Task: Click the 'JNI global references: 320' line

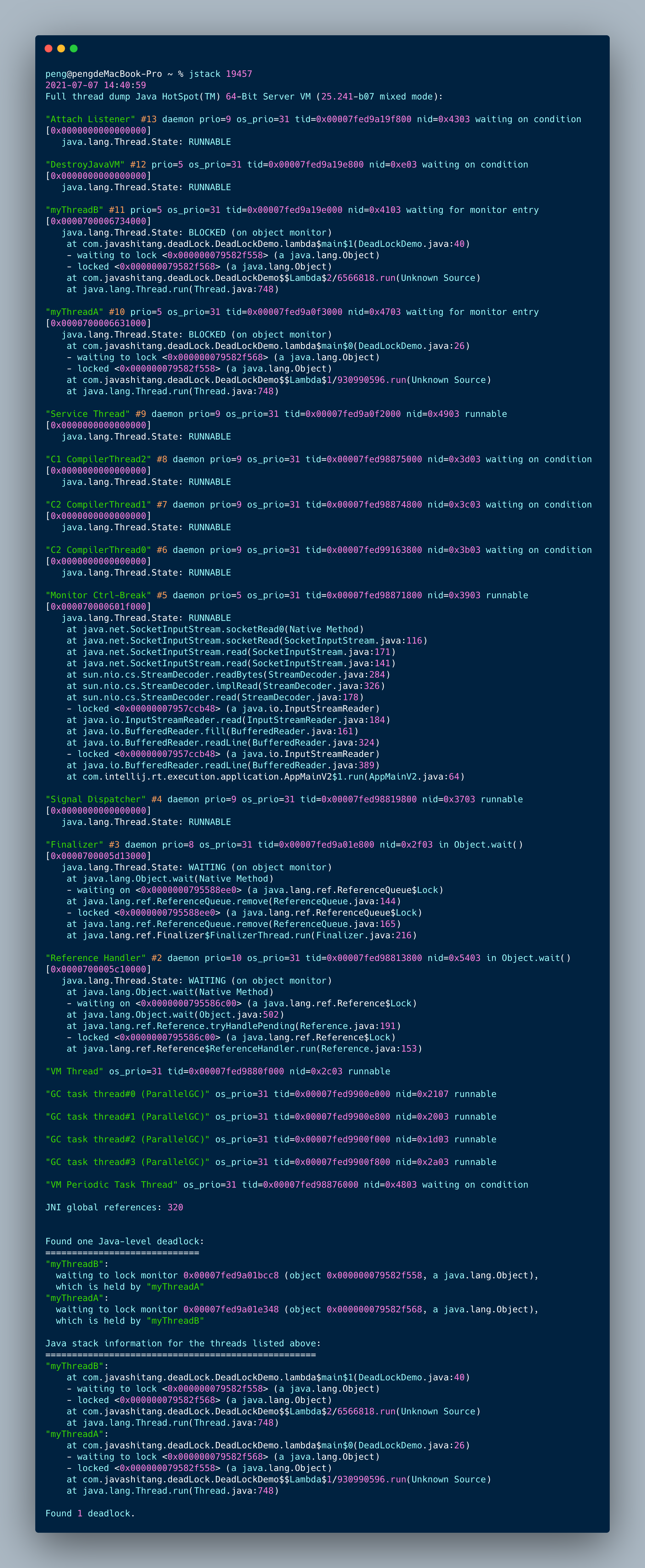Action: click(114, 1207)
